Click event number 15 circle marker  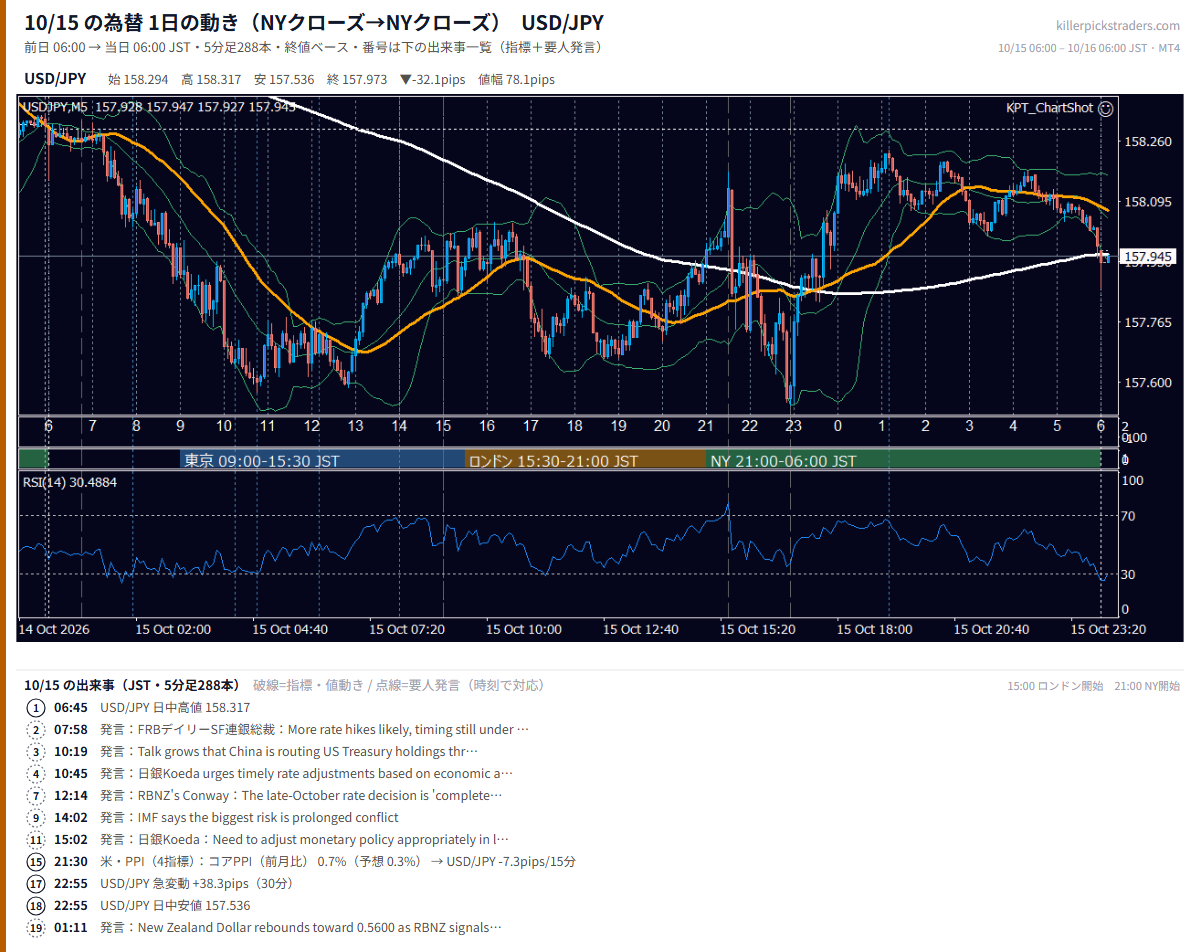click(37, 861)
